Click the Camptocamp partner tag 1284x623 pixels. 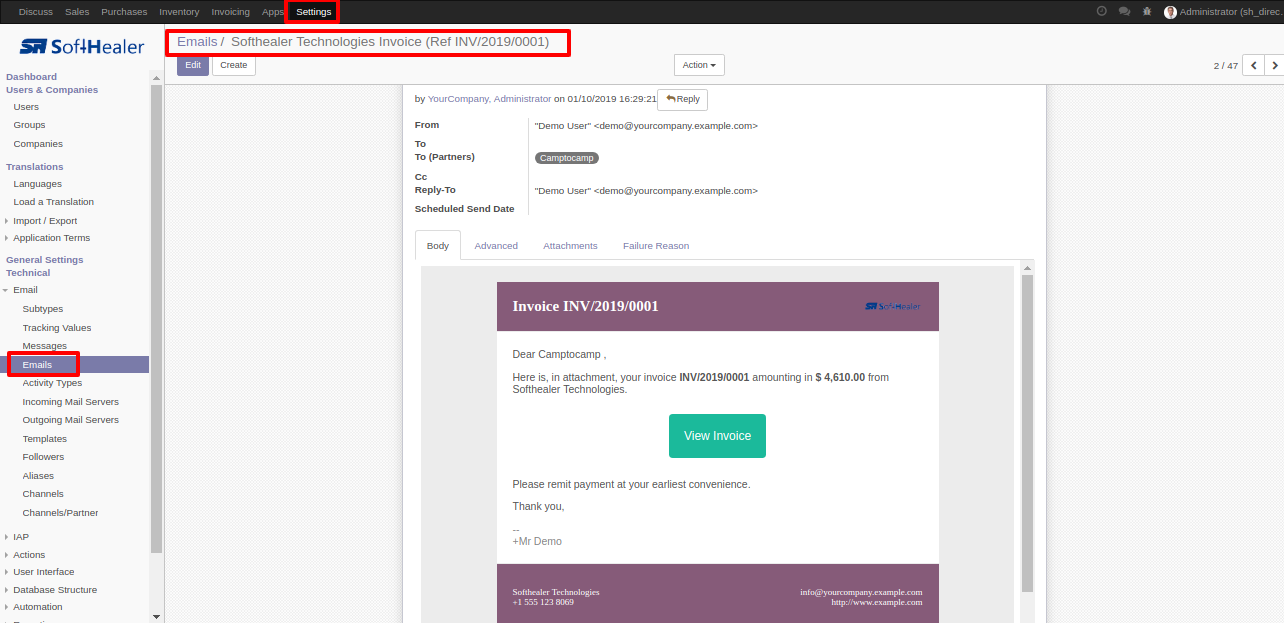pos(567,158)
